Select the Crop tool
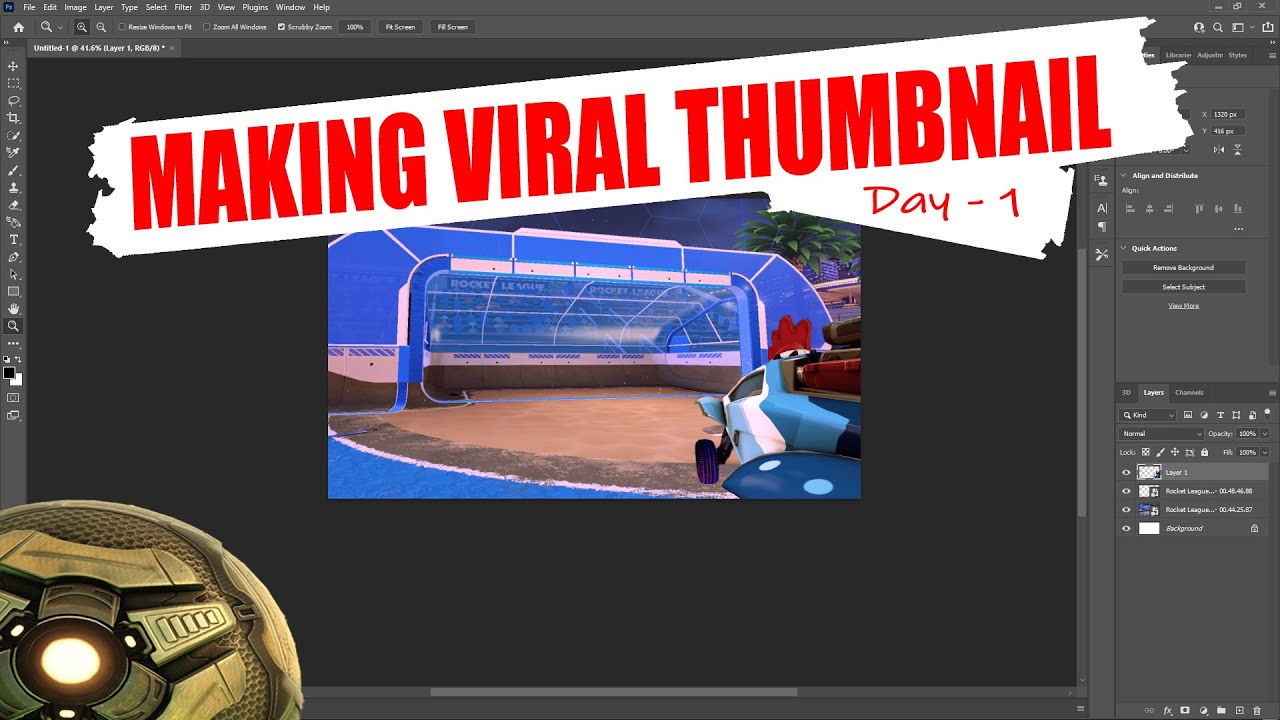Image resolution: width=1280 pixels, height=720 pixels. tap(13, 118)
